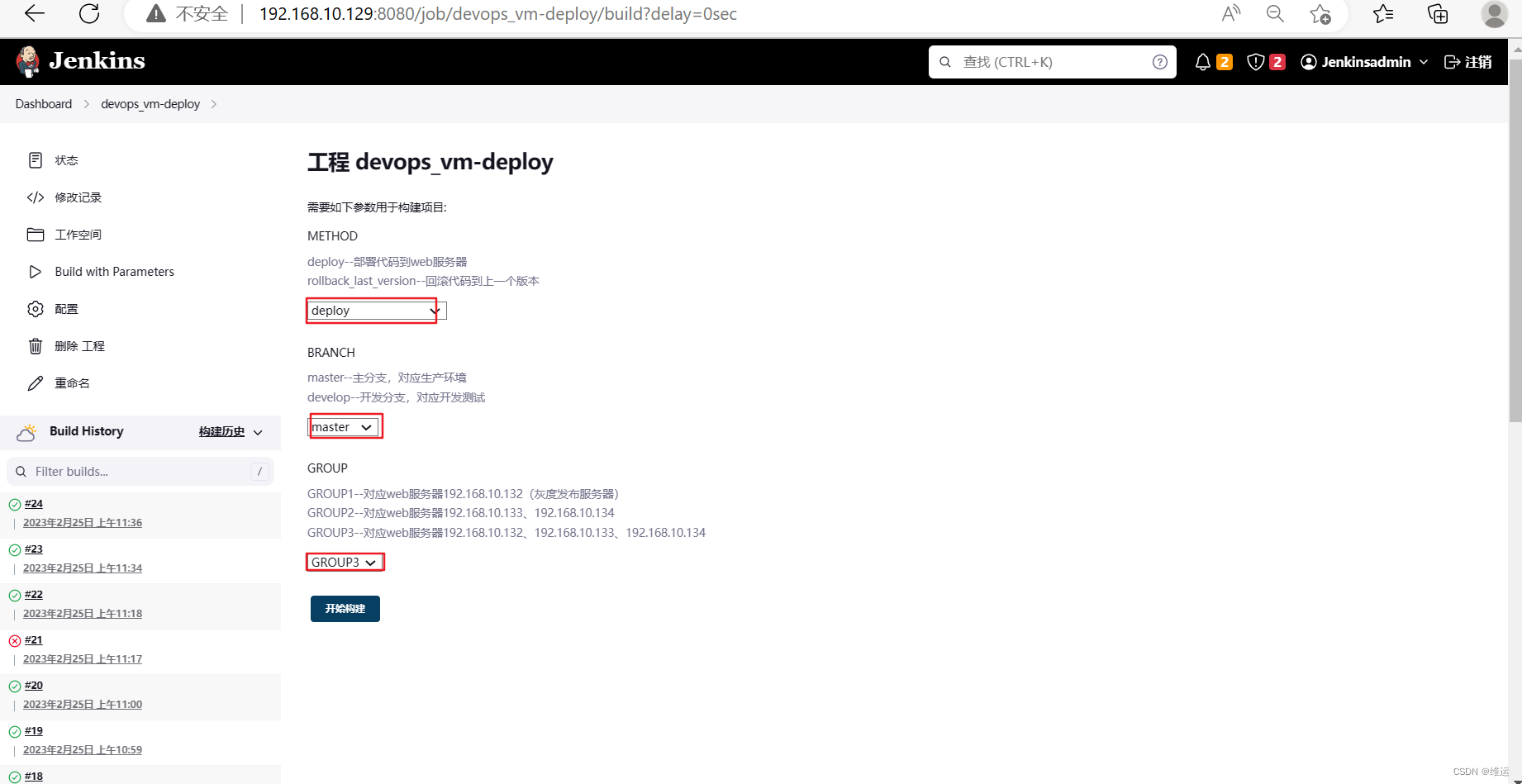Open build #19 link
Viewport: 1522px width, 784px height.
(x=34, y=731)
